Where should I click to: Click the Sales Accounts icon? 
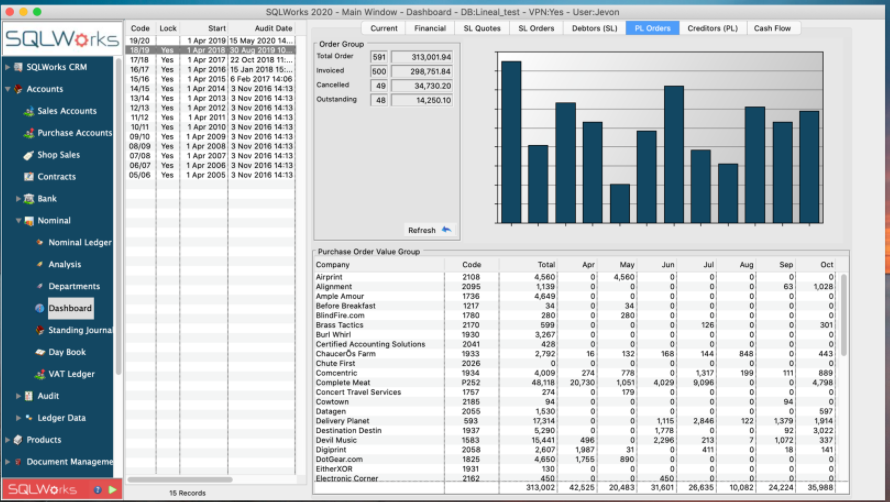click(29, 111)
